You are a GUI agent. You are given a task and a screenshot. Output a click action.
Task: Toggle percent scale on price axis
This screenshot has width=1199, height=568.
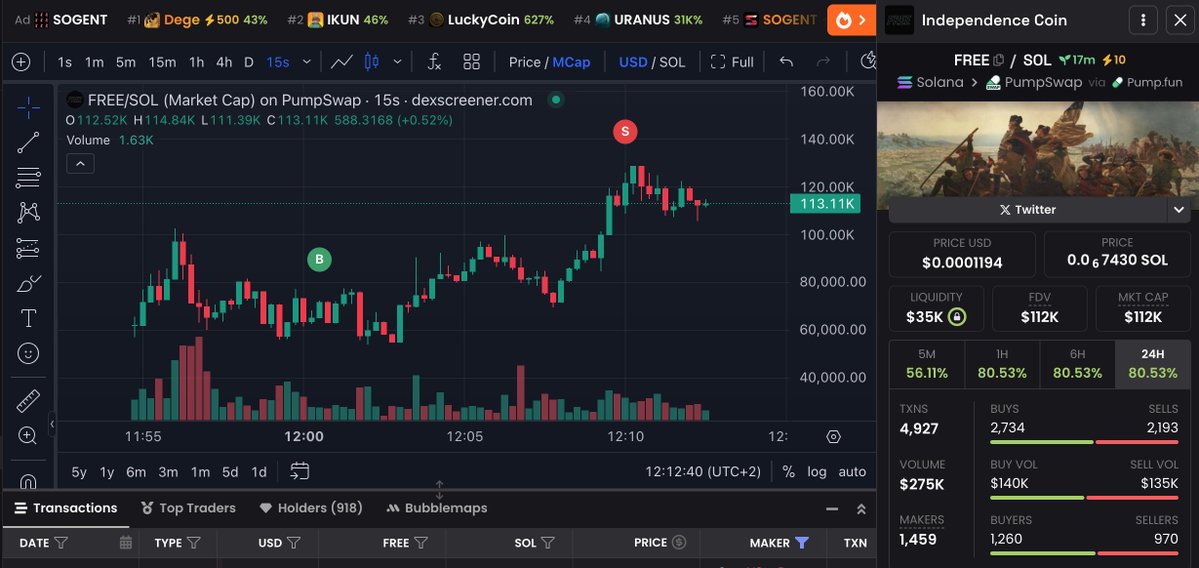(x=788, y=472)
